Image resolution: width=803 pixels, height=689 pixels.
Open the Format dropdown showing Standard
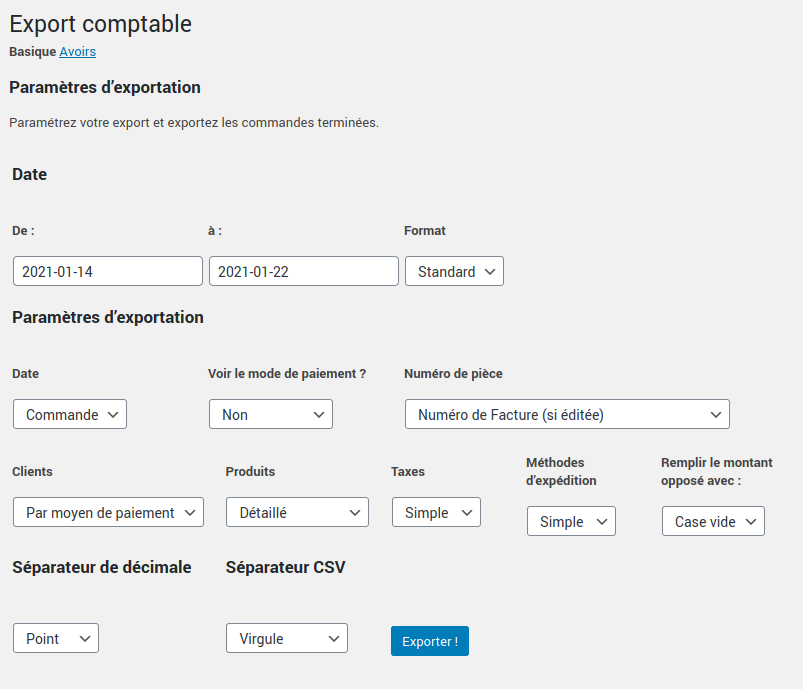coord(454,271)
